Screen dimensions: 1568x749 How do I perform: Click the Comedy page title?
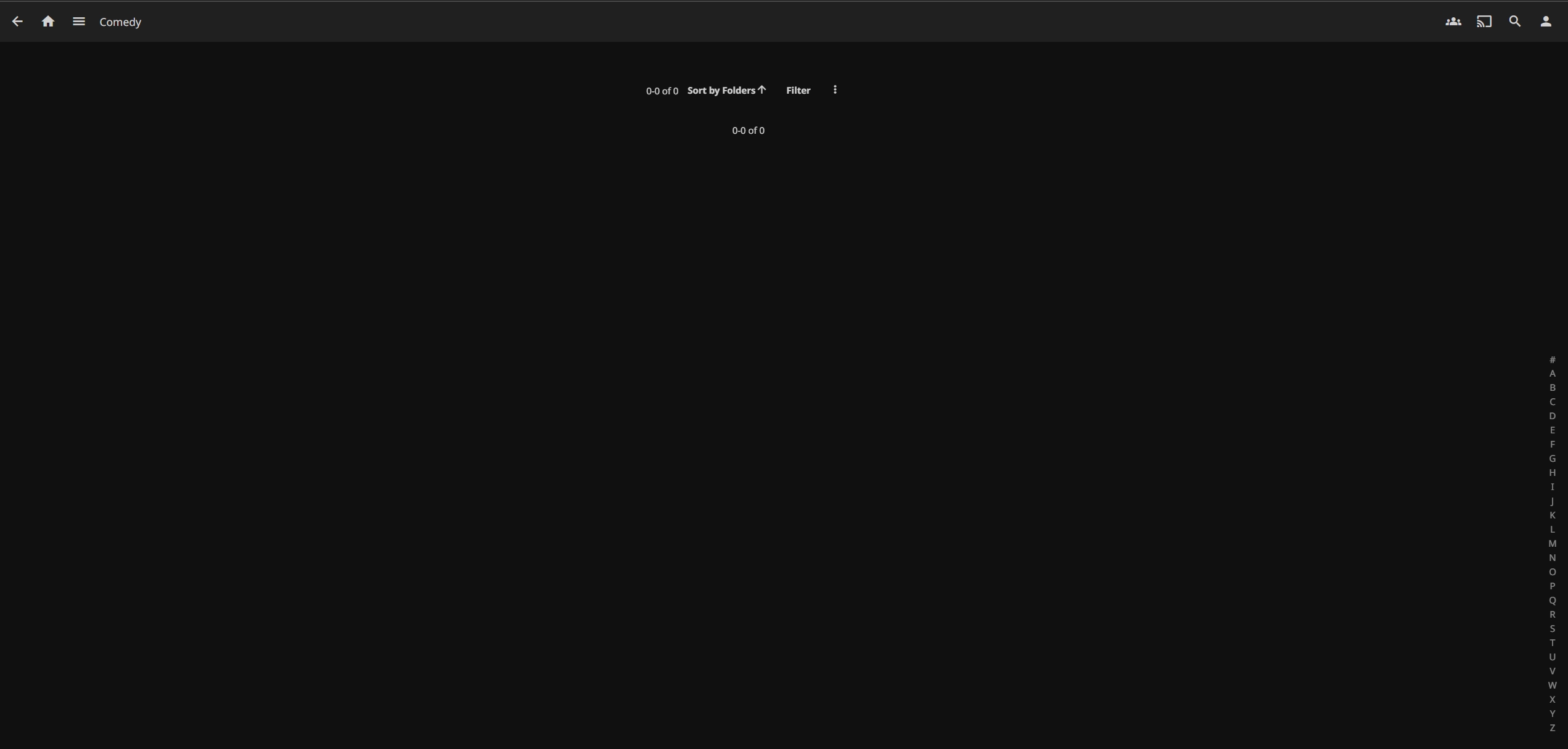coord(120,22)
